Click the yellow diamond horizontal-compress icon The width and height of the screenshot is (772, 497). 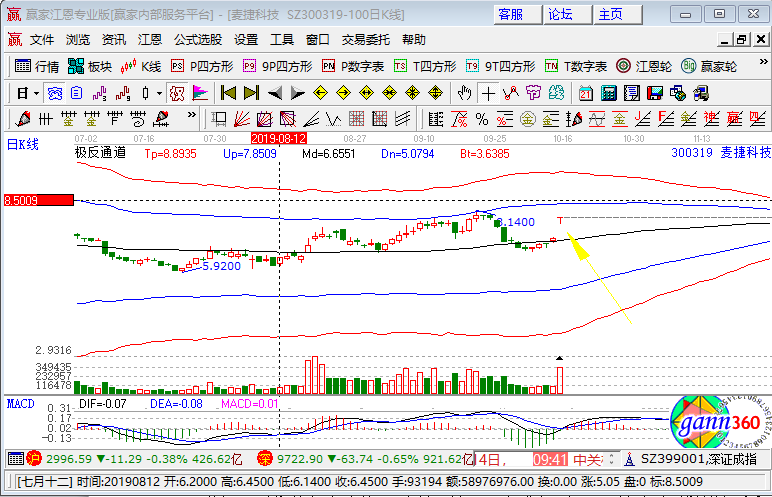point(389,93)
